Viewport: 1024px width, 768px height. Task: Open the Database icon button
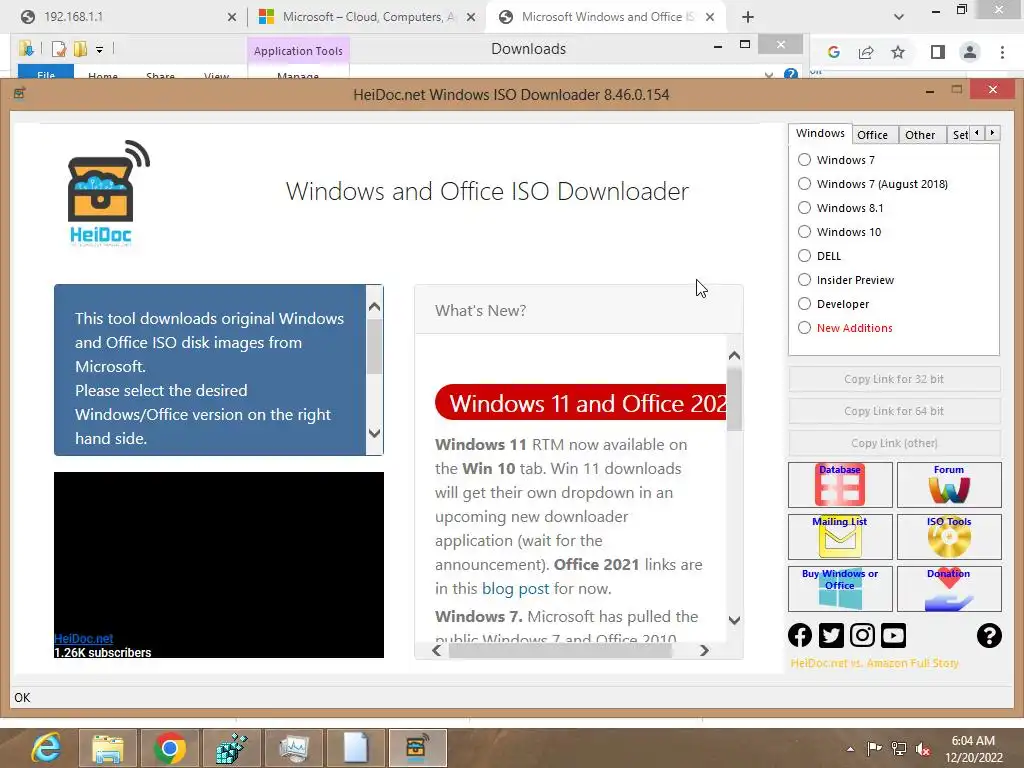(x=840, y=485)
